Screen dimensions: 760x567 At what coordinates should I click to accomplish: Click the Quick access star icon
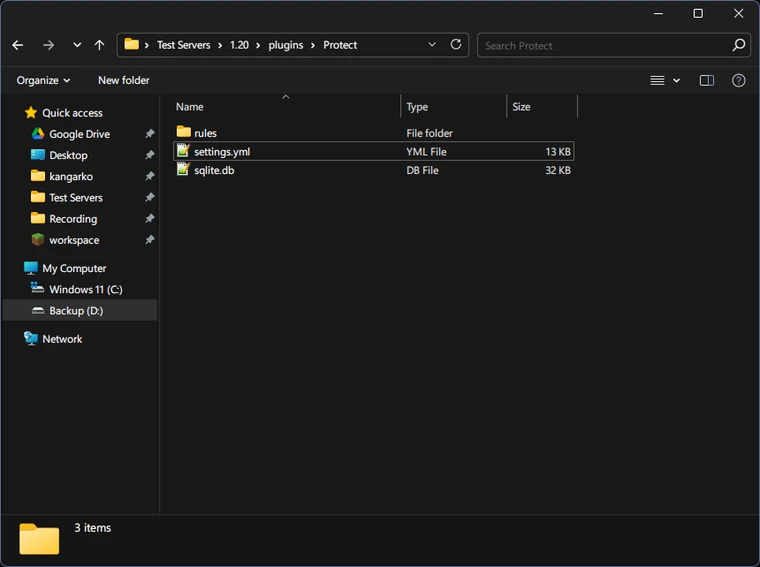(31, 112)
